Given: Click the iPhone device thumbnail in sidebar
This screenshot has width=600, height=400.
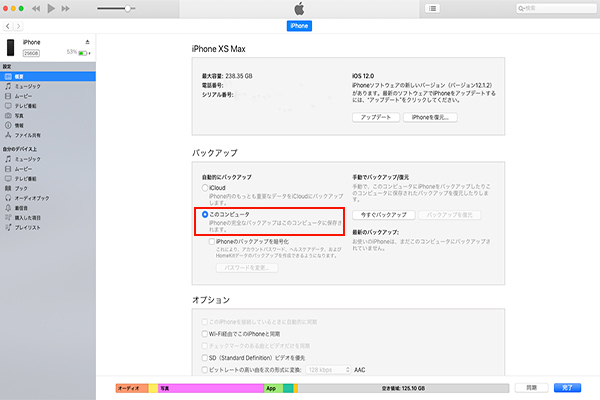Looking at the screenshot, I should pyautogui.click(x=11, y=47).
